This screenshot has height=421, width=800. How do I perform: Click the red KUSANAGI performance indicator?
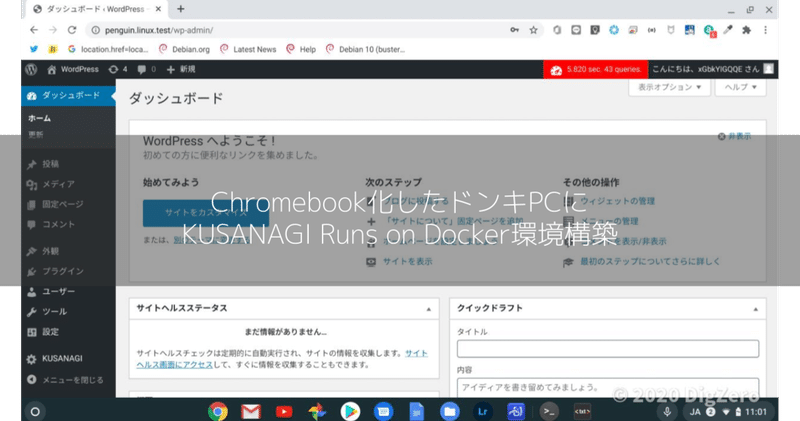click(595, 69)
